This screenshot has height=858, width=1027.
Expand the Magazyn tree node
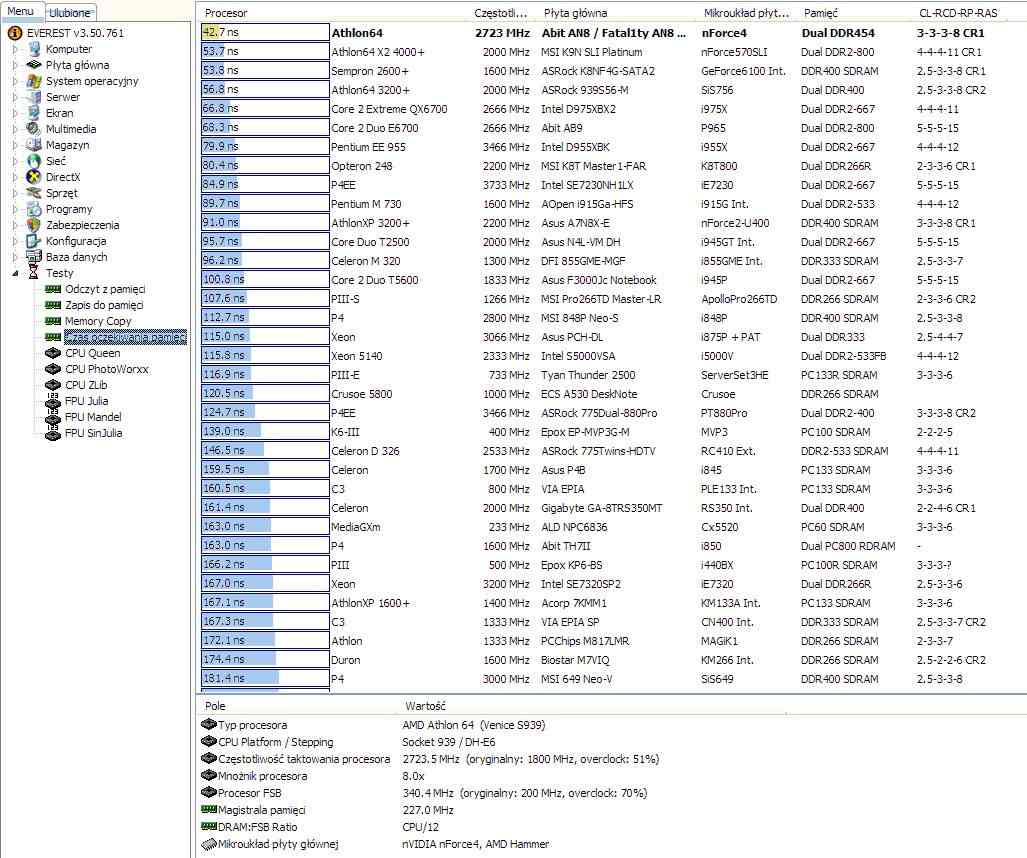[15, 145]
